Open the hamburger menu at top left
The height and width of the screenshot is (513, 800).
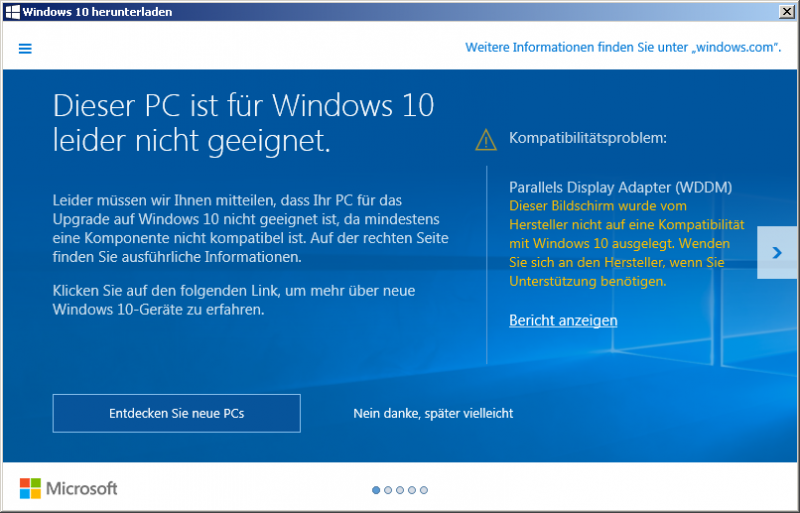pyautogui.click(x=25, y=48)
